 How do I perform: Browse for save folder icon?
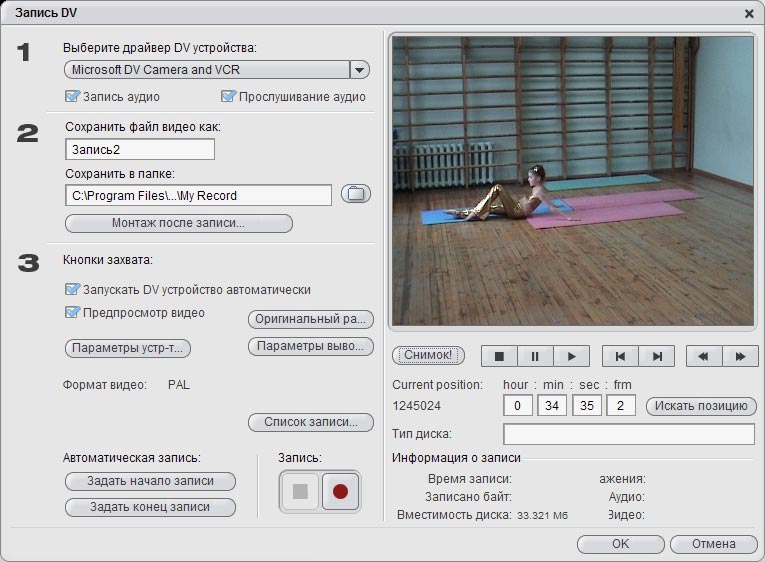356,194
